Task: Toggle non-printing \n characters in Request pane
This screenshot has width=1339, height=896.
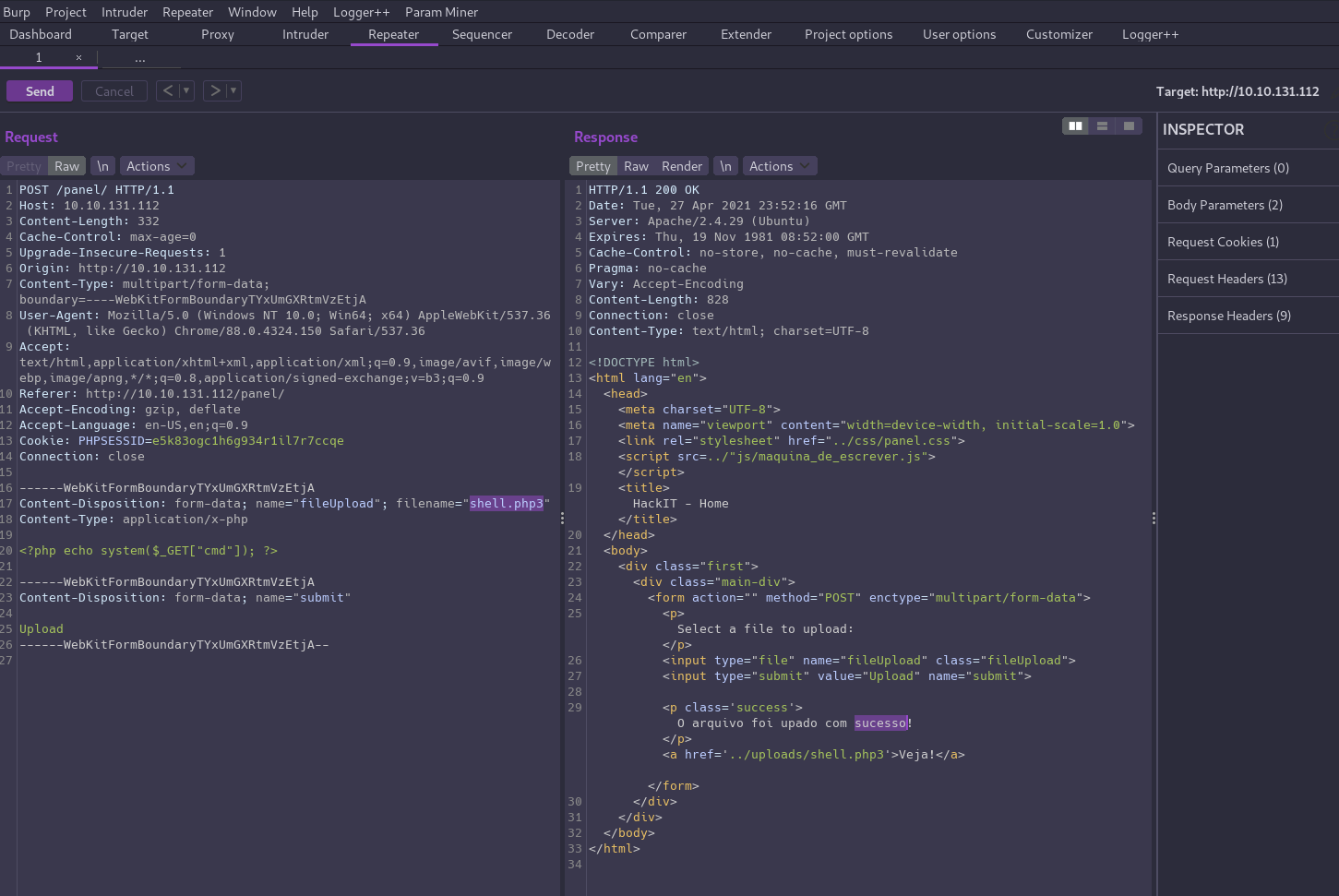Action: click(x=102, y=166)
